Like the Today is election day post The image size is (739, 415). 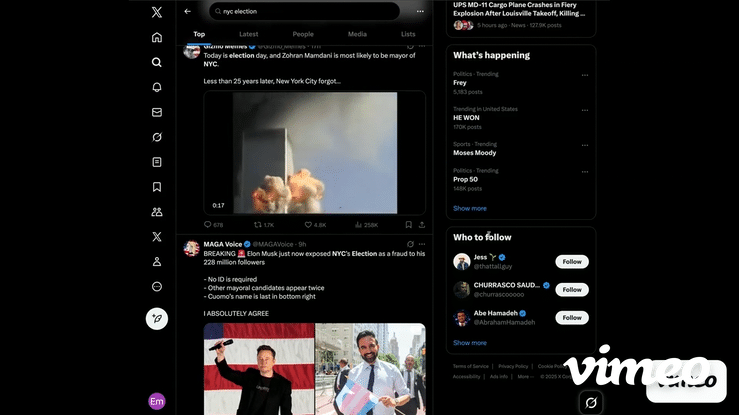click(x=309, y=225)
